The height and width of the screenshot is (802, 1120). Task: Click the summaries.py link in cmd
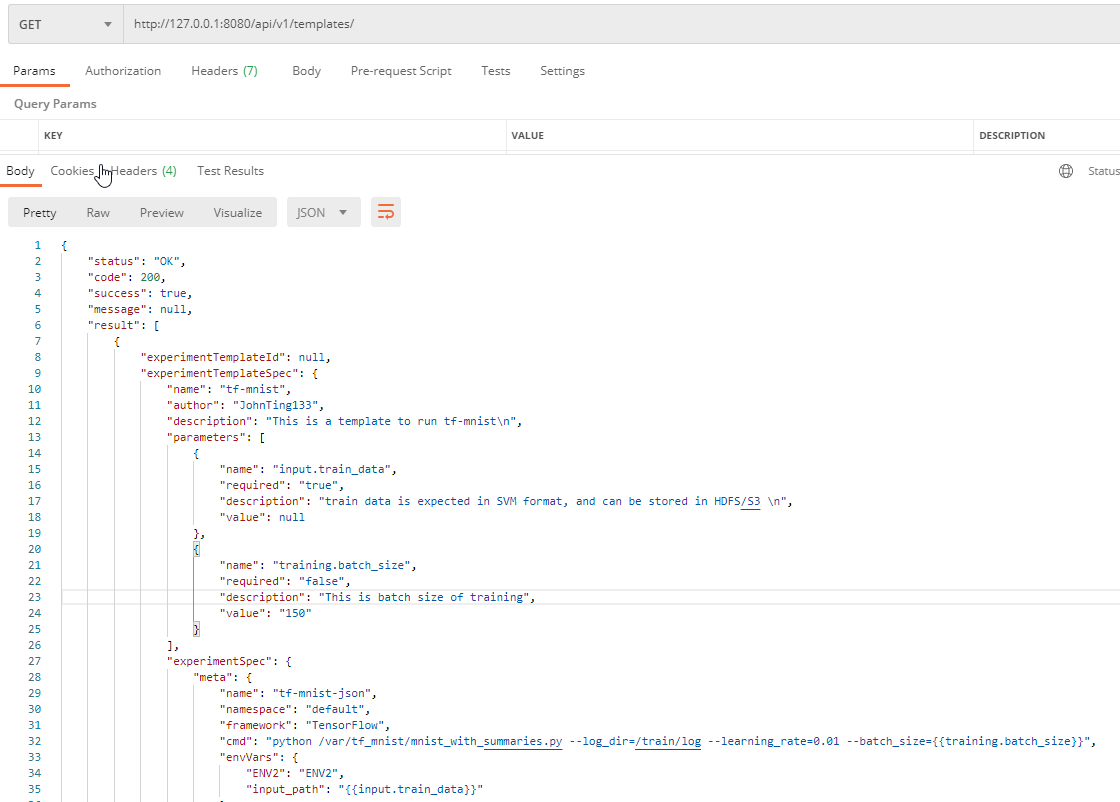523,741
